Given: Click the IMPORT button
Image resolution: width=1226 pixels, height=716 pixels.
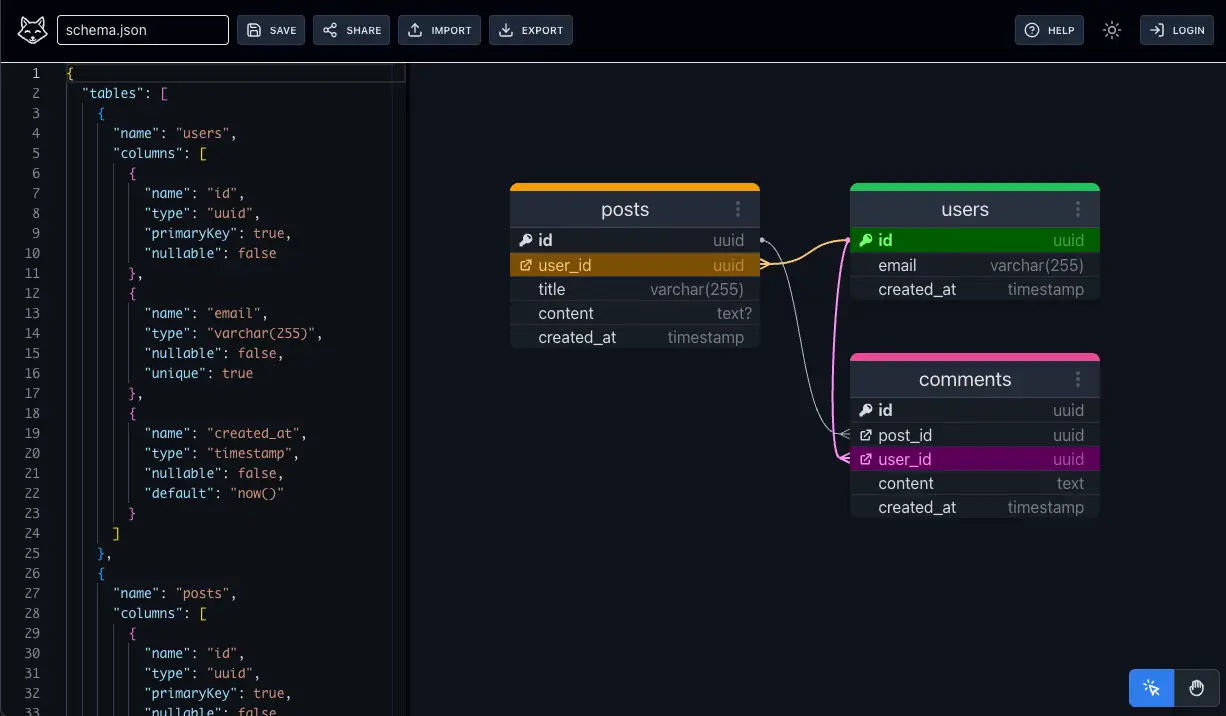Looking at the screenshot, I should (439, 30).
